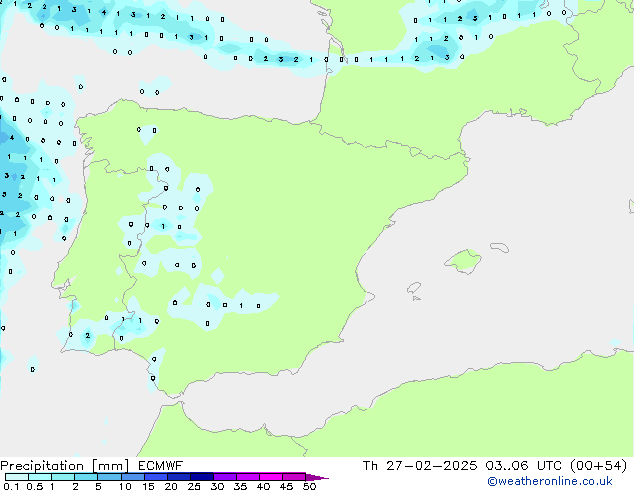Click the '03..06 UTC' time range text
This screenshot has height=490, width=634.
coord(523,466)
